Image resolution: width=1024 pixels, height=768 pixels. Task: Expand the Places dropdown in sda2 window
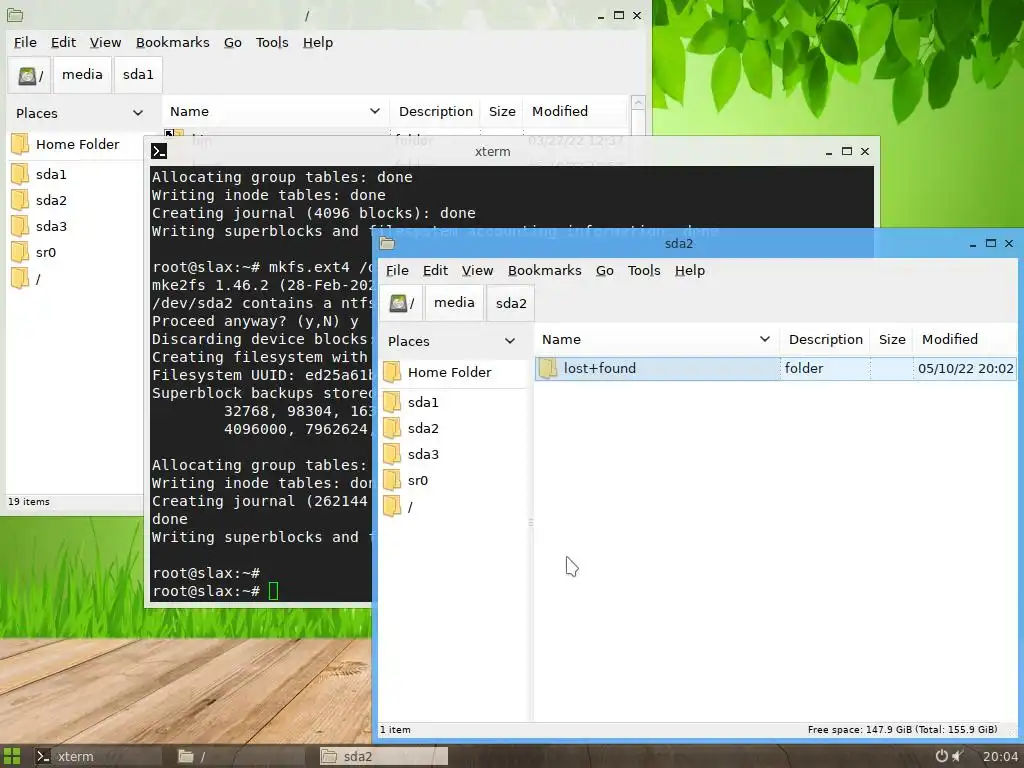tap(510, 341)
